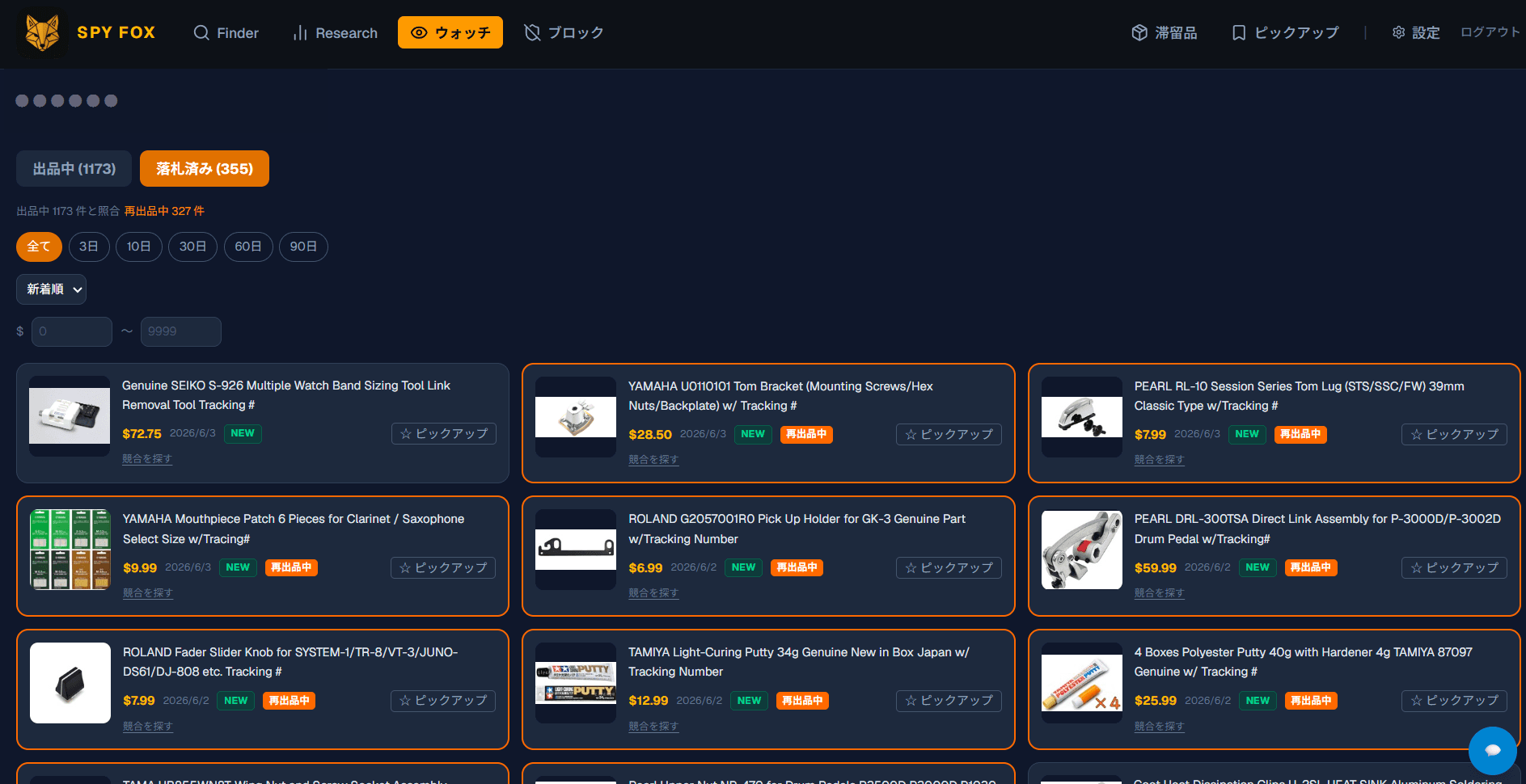Open the Polyester Putty x4 thumbnail
This screenshot has width=1526, height=784.
point(1082,683)
